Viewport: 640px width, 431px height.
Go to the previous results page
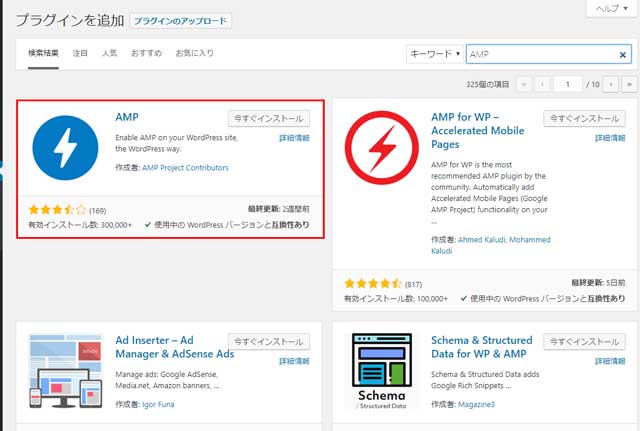542,84
